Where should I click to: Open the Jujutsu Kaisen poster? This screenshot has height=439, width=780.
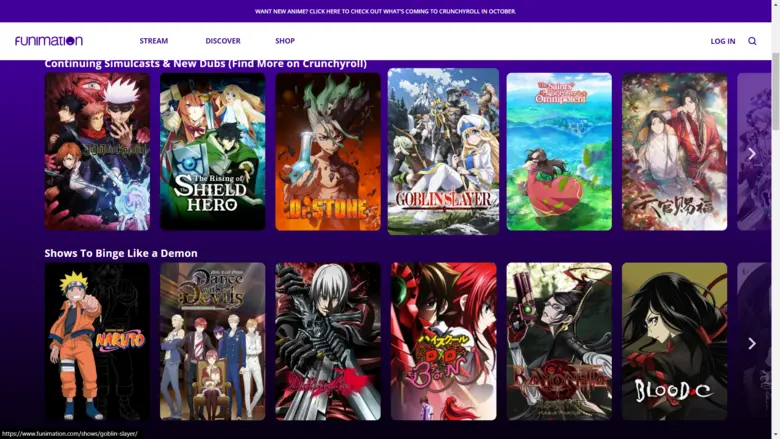[x=97, y=152]
